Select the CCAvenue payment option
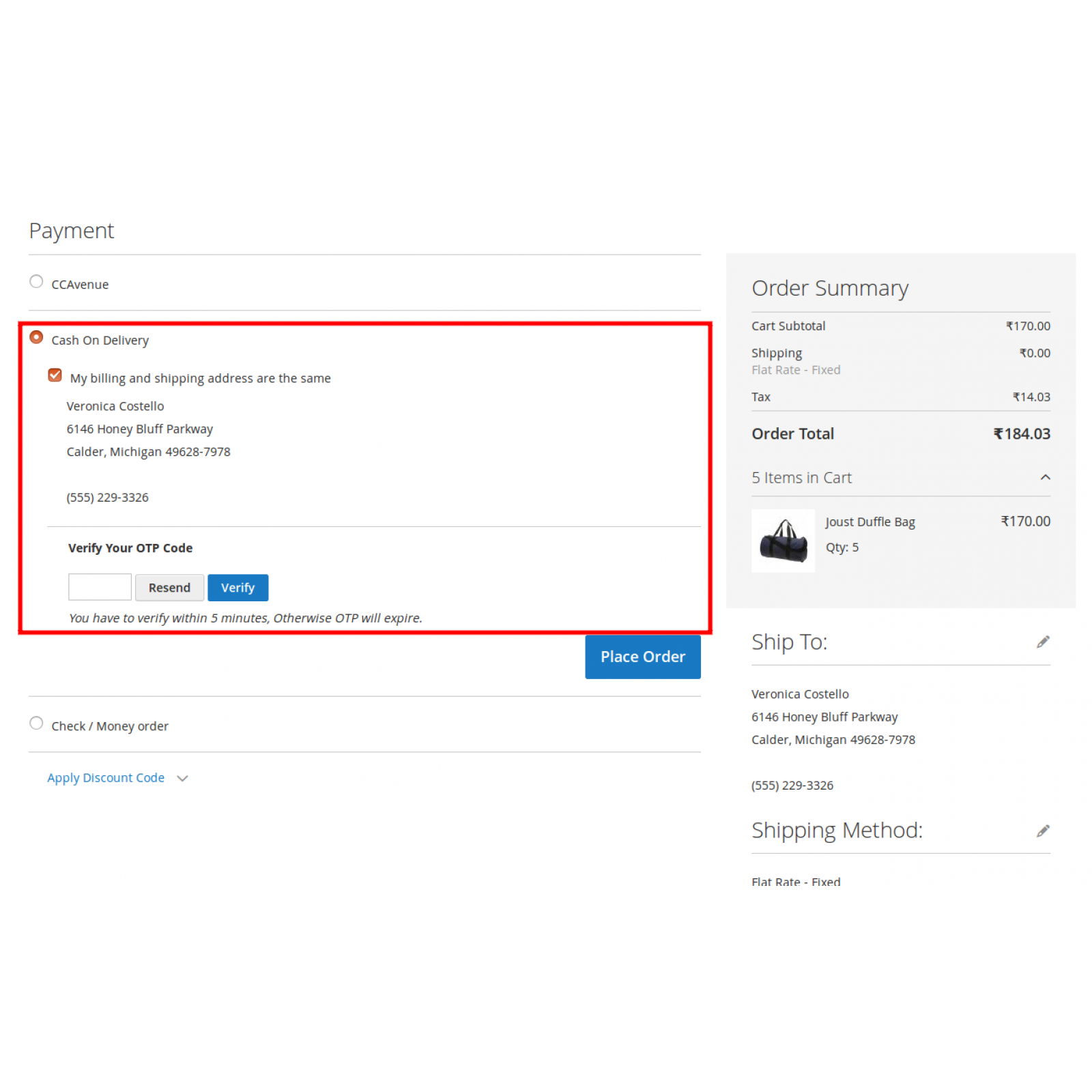 (36, 282)
